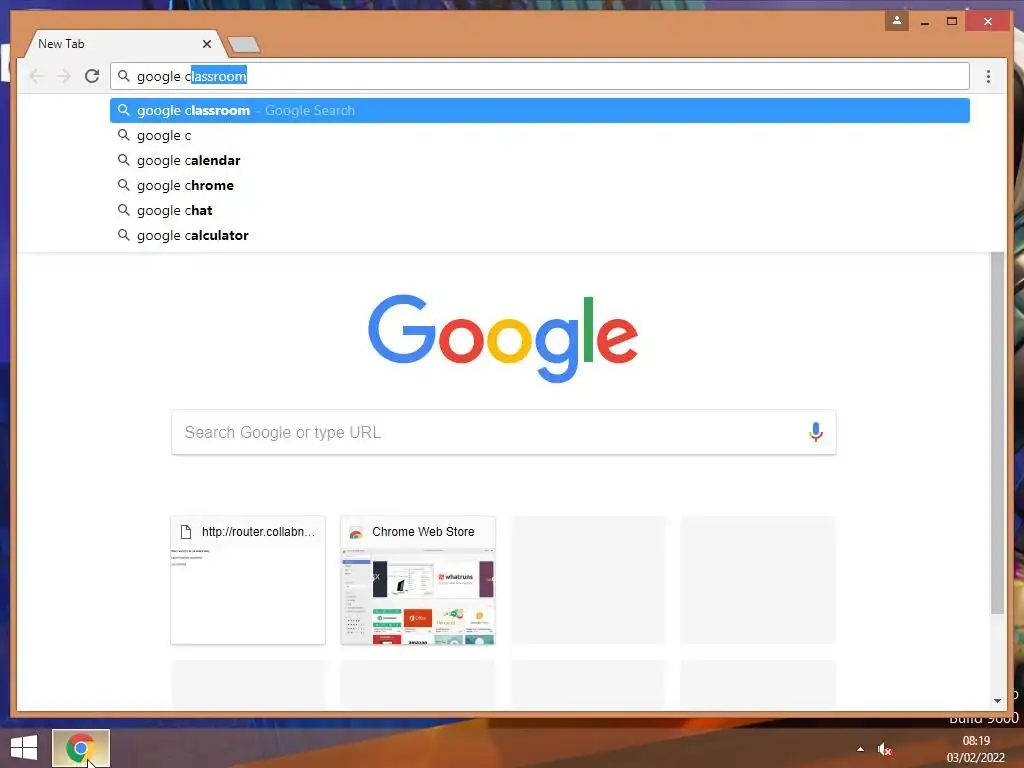Screen dimensions: 1024x768
Task: Minimize the Chrome window
Action: [925, 22]
